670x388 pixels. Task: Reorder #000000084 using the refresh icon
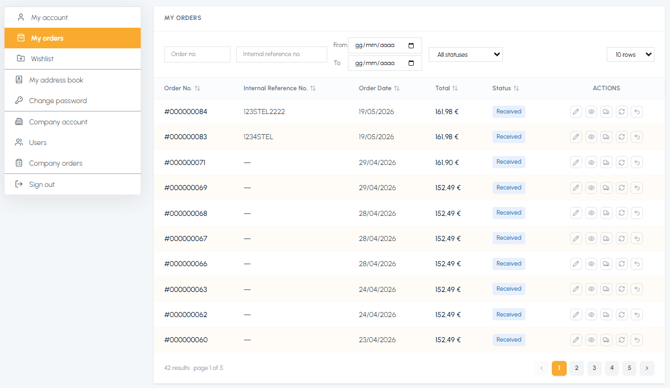coord(622,112)
